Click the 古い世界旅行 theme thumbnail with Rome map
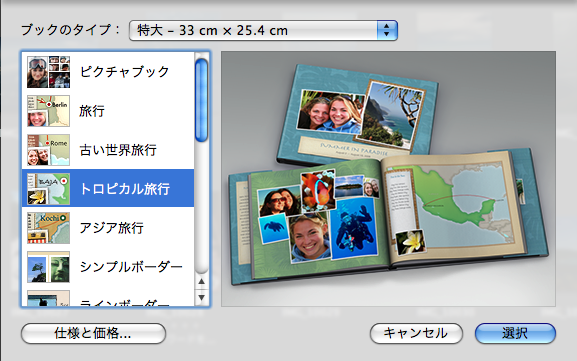This screenshot has height=361, width=577. (48, 150)
